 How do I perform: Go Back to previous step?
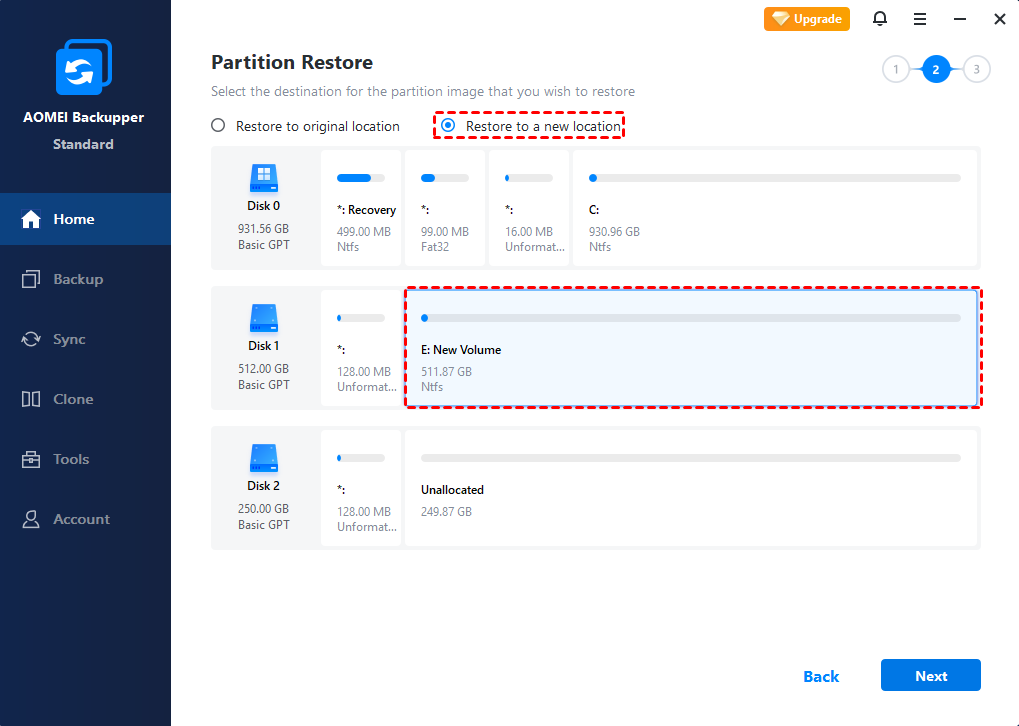click(821, 677)
